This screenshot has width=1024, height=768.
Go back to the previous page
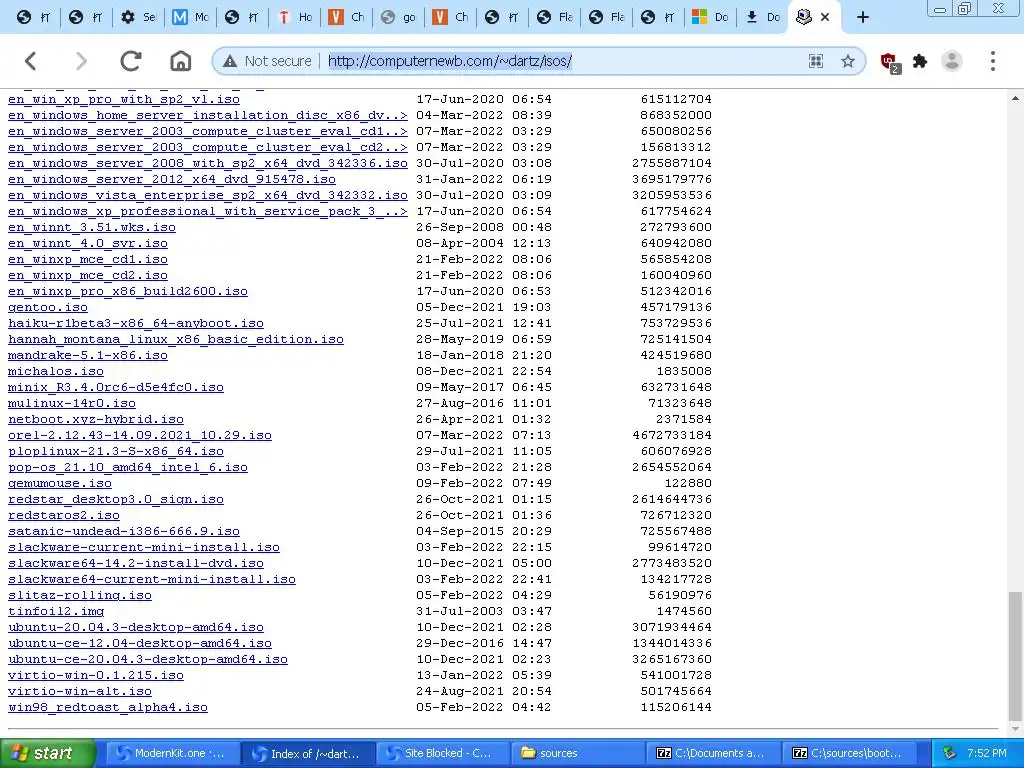(x=31, y=61)
